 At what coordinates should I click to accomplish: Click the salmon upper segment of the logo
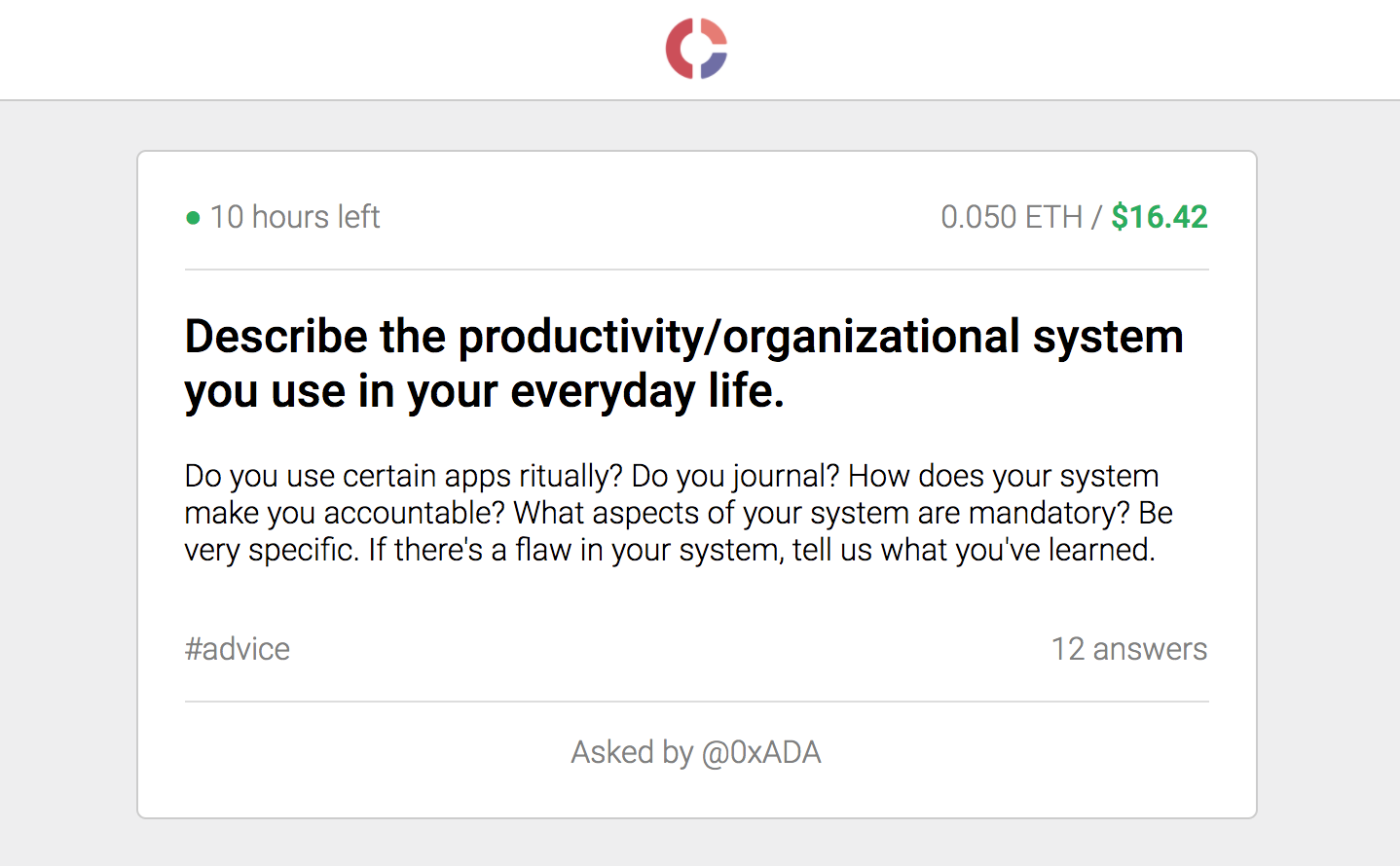click(713, 31)
